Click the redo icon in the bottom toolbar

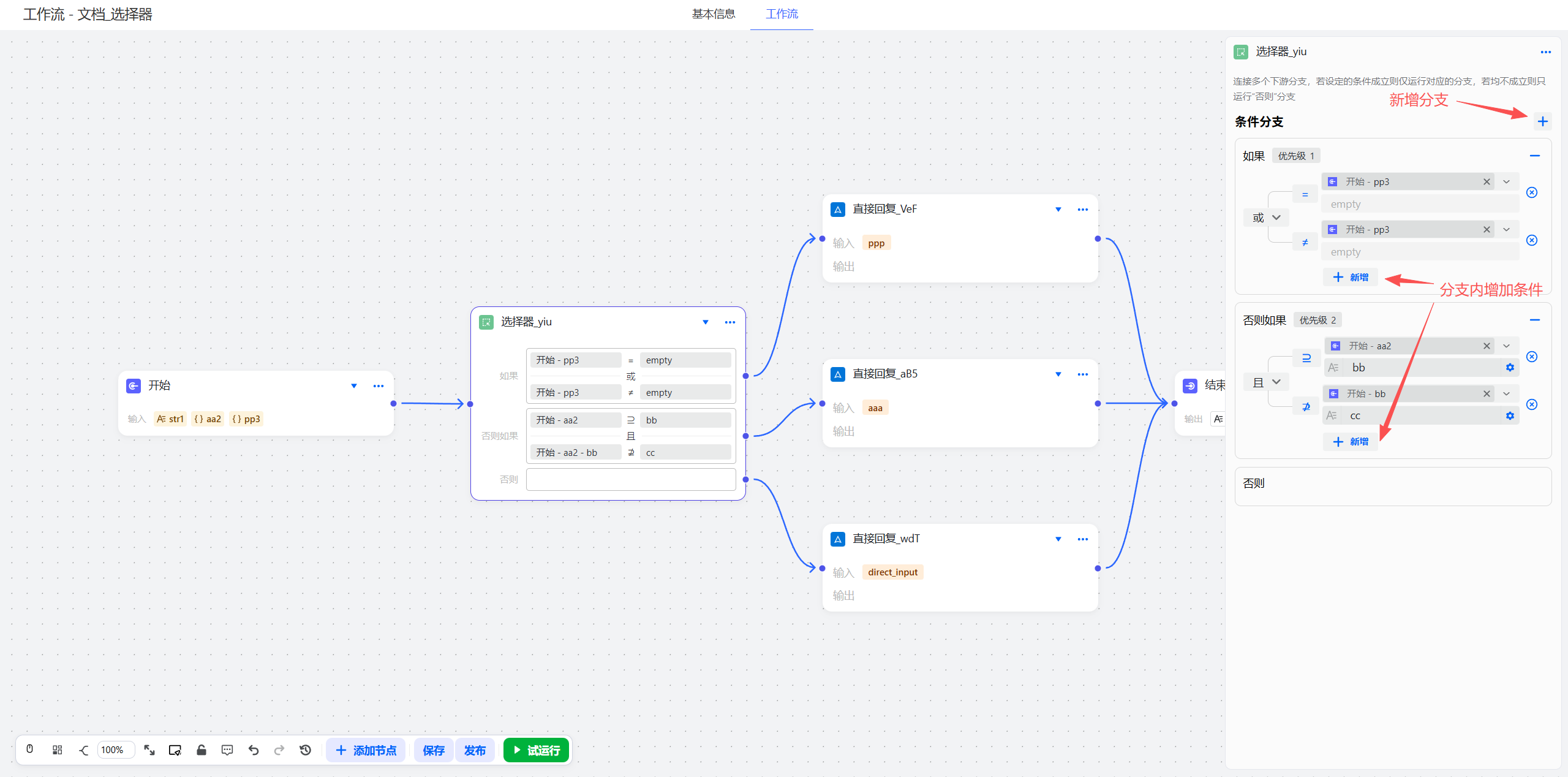[279, 749]
